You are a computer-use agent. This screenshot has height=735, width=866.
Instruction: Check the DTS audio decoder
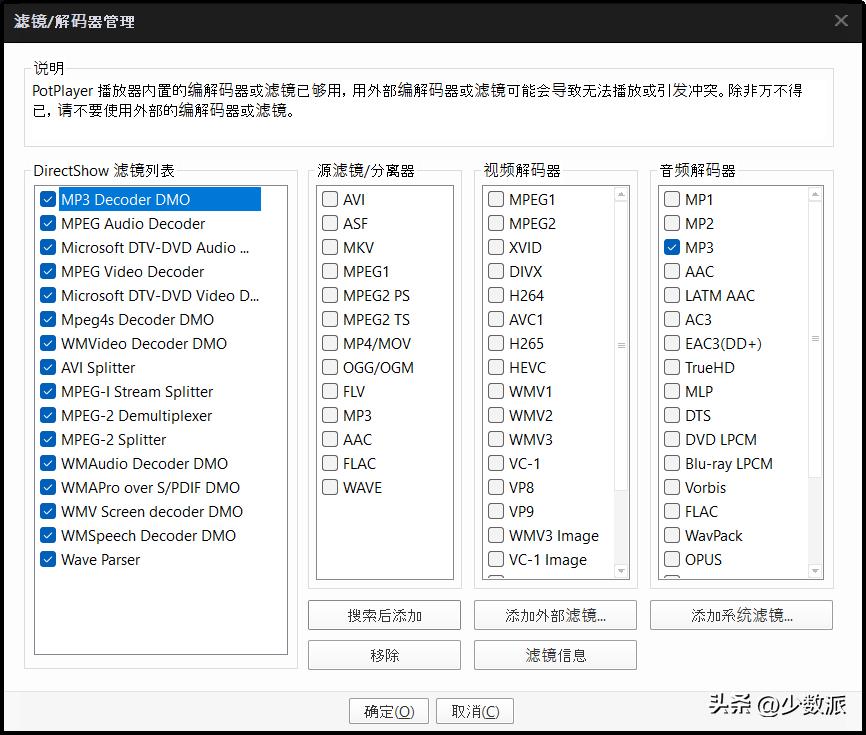pyautogui.click(x=671, y=415)
